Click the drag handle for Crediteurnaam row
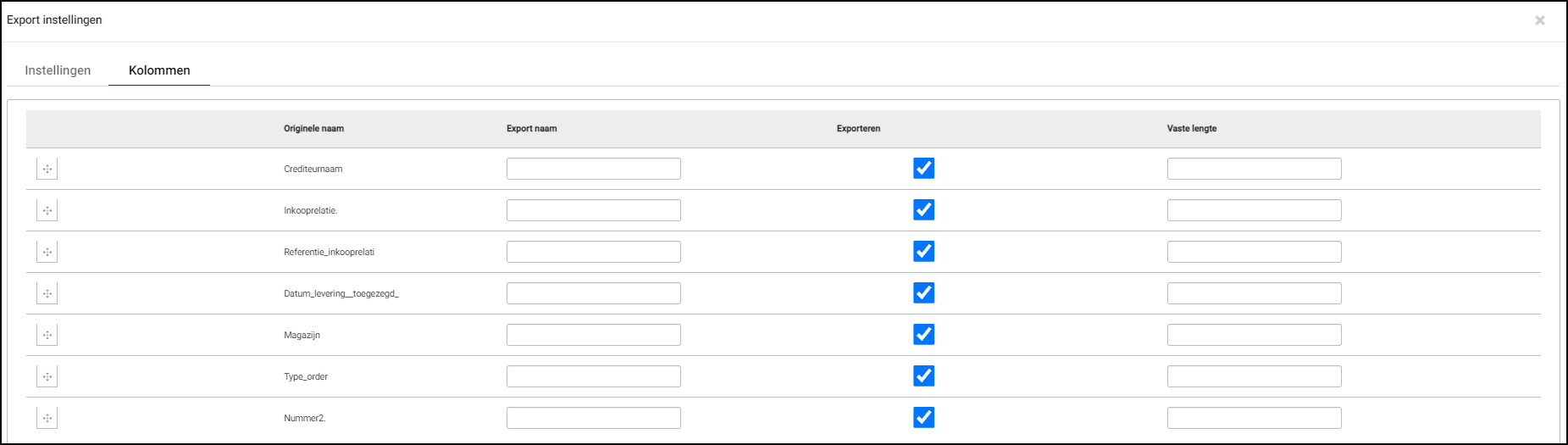1568x445 pixels. pyautogui.click(x=47, y=169)
